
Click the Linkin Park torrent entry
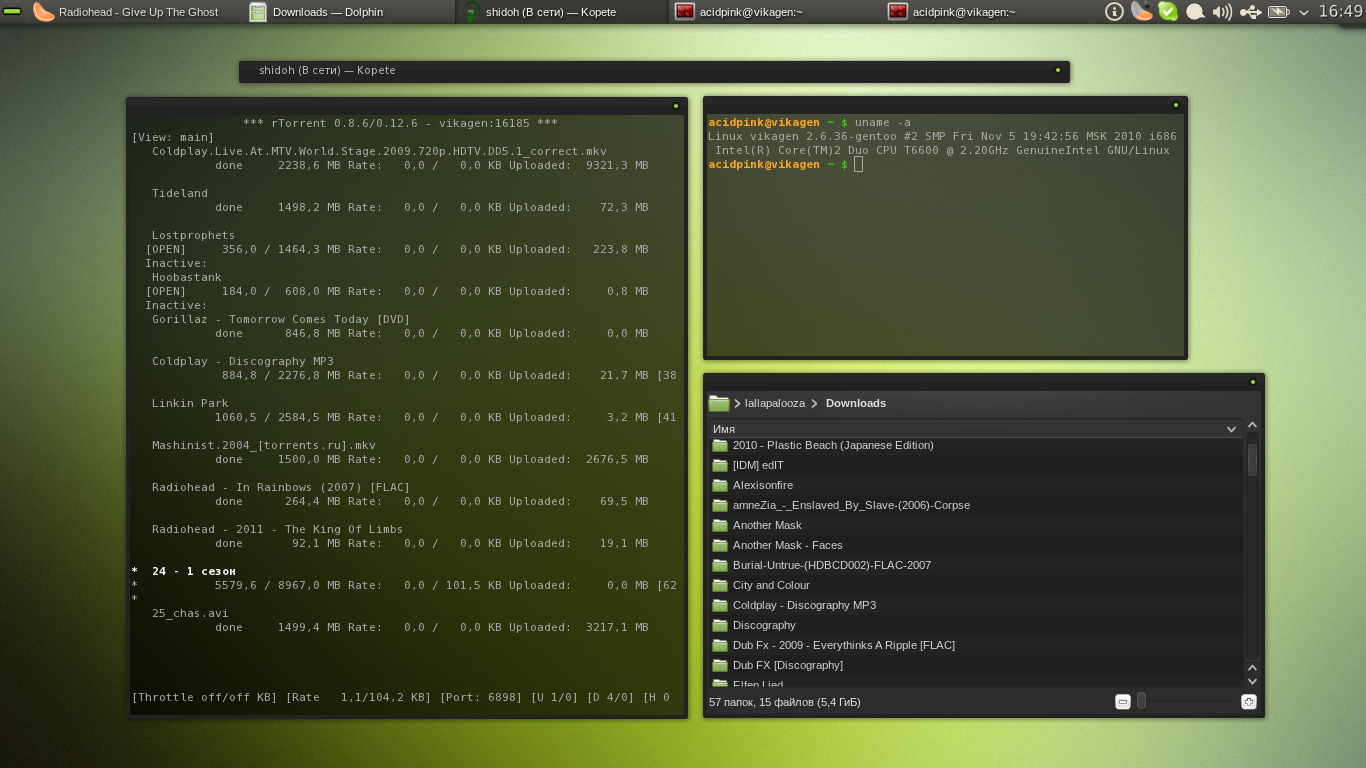[190, 403]
